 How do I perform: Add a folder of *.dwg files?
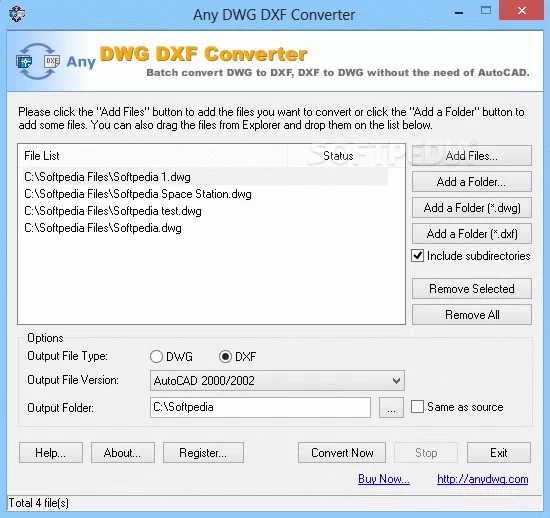(472, 208)
